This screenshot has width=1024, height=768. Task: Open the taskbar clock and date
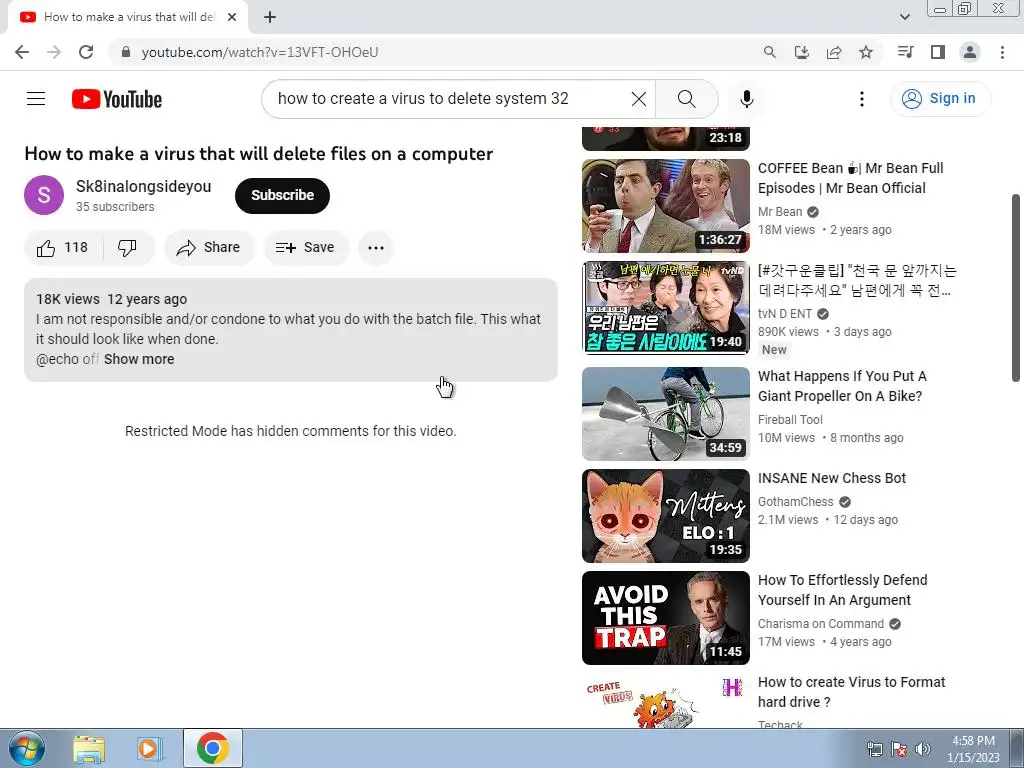tap(973, 749)
